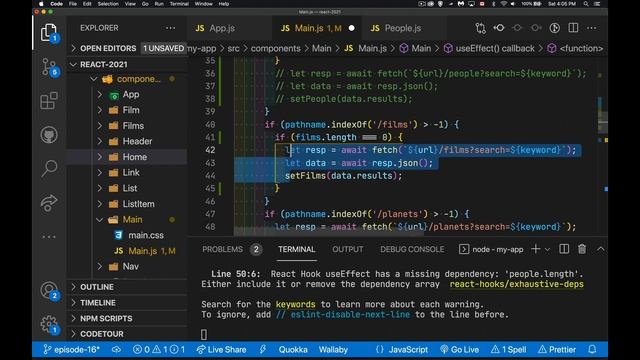Select the ListItem folder in explorer
640x360 pixels.
pos(127,204)
